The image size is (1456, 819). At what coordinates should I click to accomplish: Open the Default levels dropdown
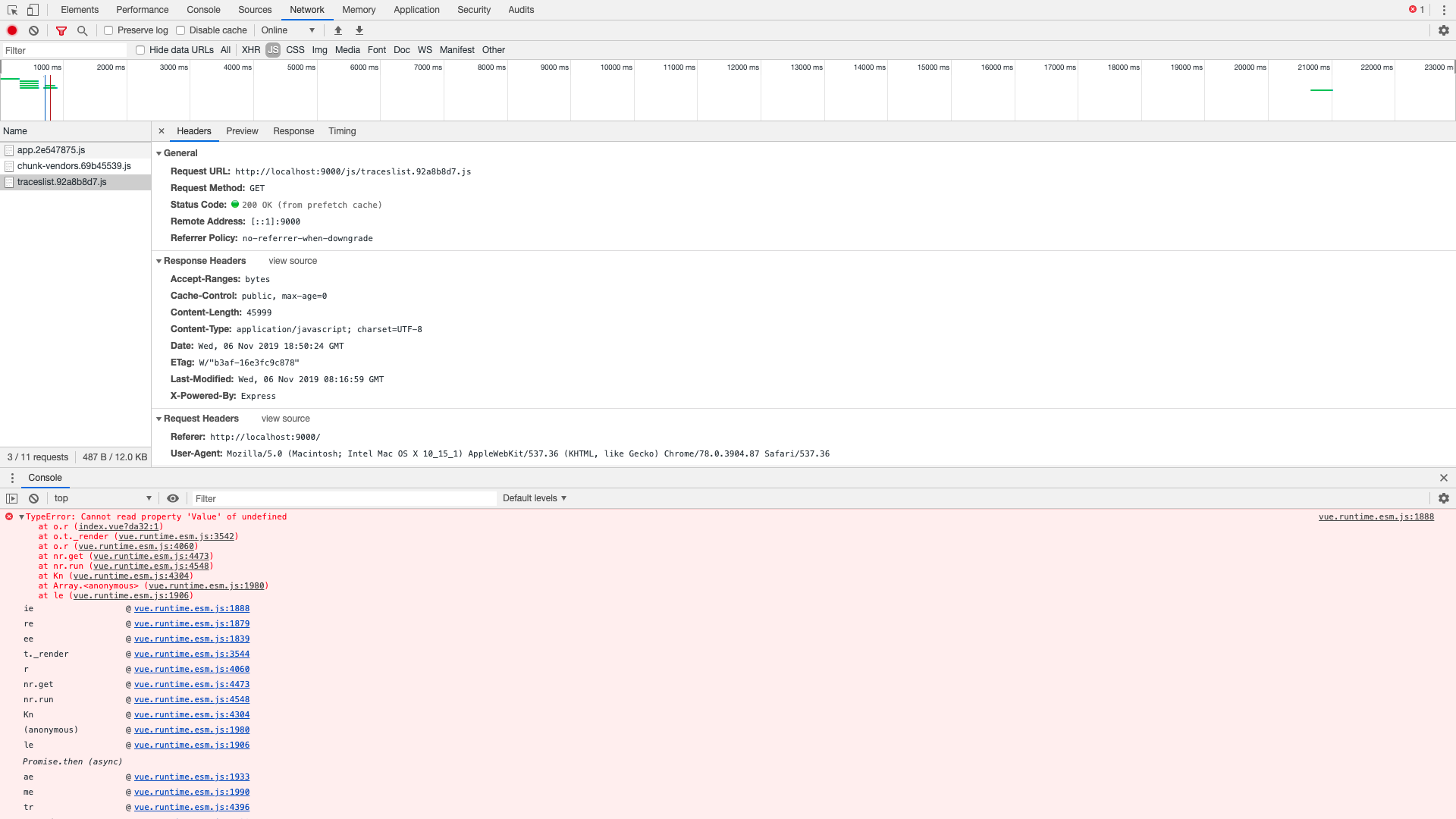tap(534, 497)
